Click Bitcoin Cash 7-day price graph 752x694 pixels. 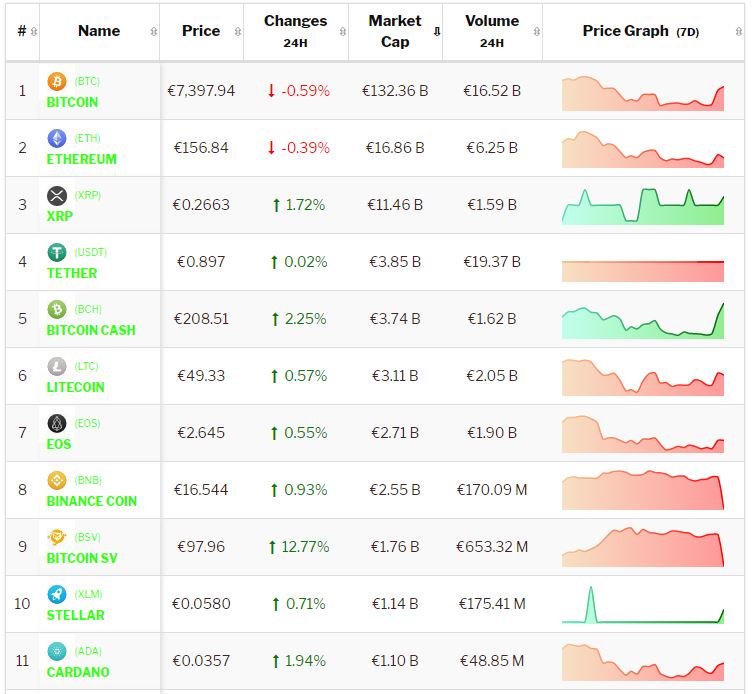(642, 319)
